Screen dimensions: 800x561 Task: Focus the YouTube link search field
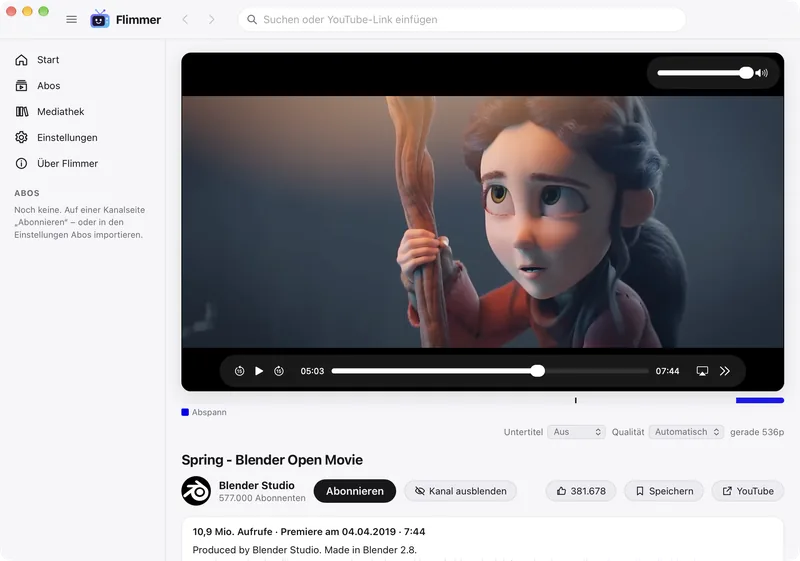[462, 19]
